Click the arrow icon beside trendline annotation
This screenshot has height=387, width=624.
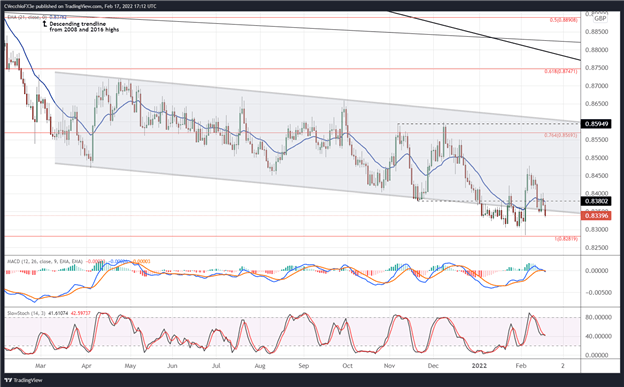45,24
